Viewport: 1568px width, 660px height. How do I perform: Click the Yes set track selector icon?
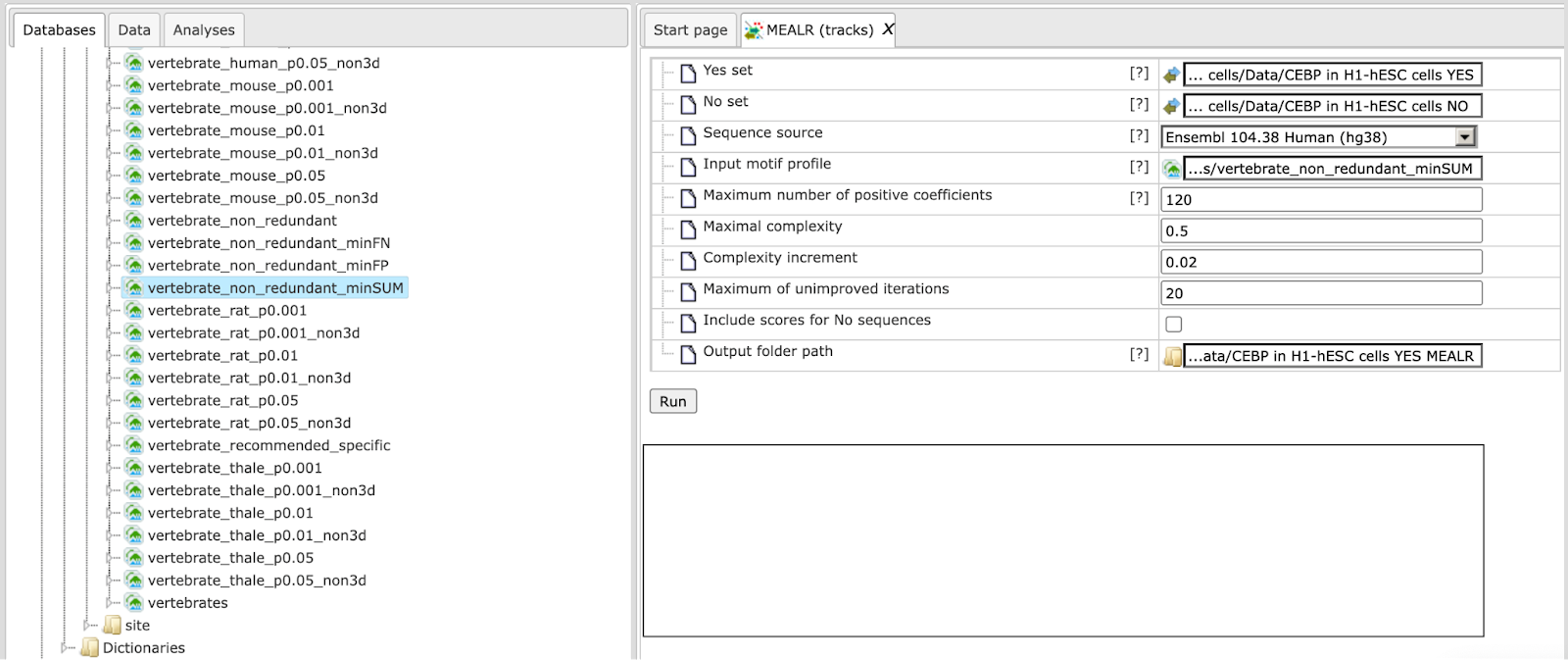coord(1171,75)
